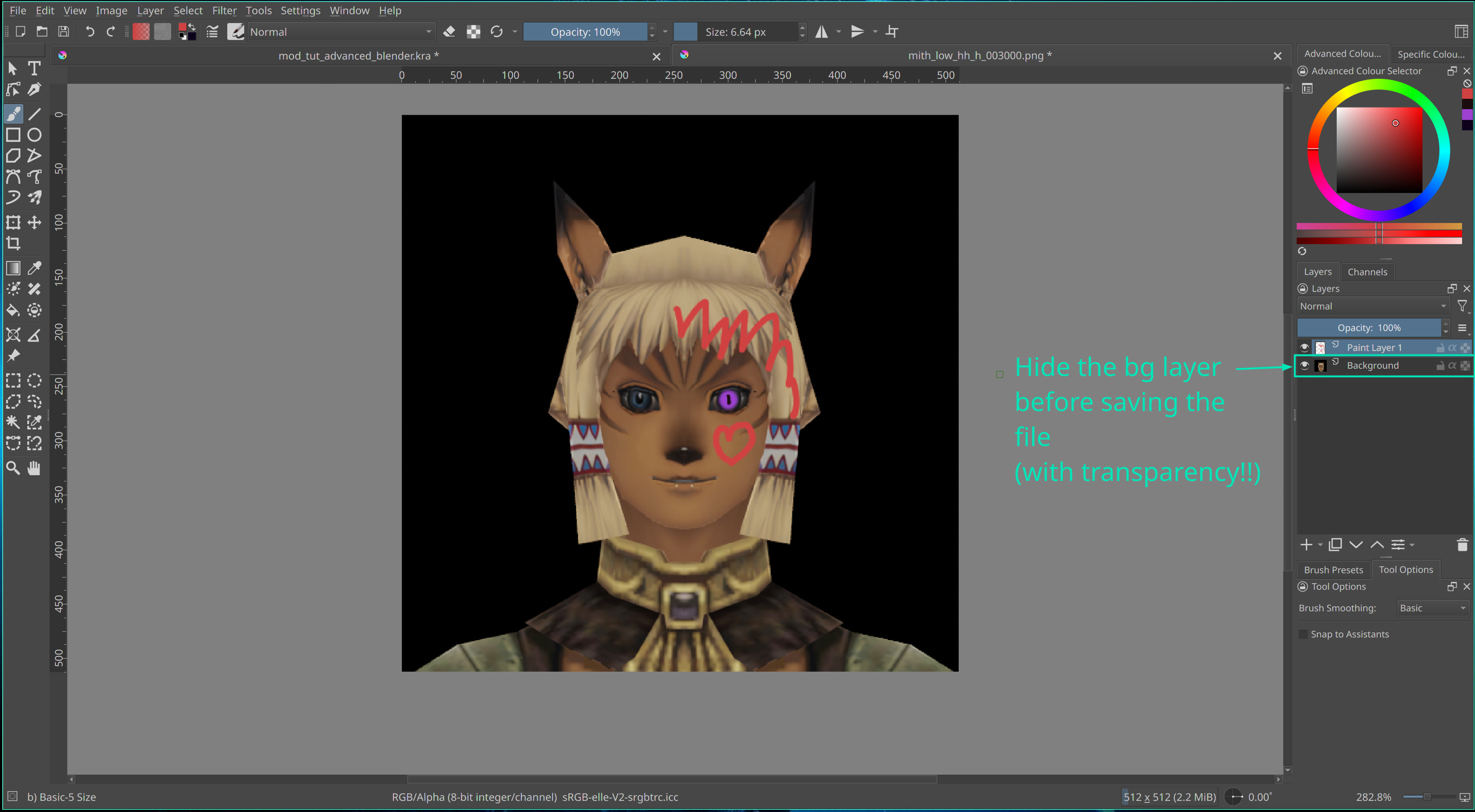Duplicate the current layer

point(1335,545)
